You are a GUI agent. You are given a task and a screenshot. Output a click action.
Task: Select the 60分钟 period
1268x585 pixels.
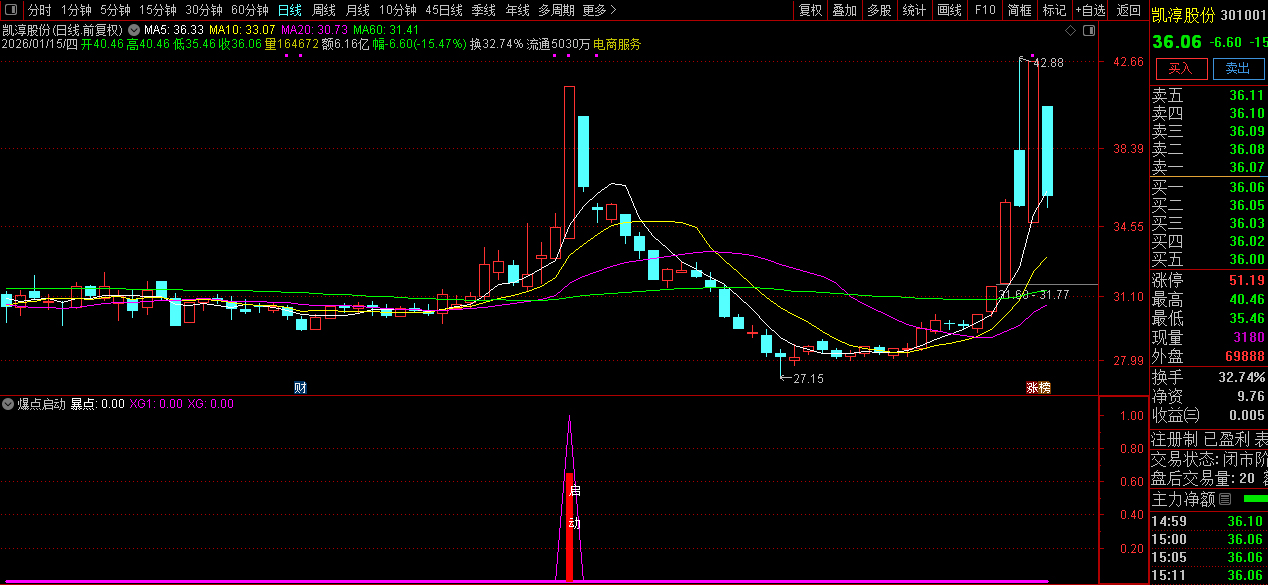(x=250, y=10)
